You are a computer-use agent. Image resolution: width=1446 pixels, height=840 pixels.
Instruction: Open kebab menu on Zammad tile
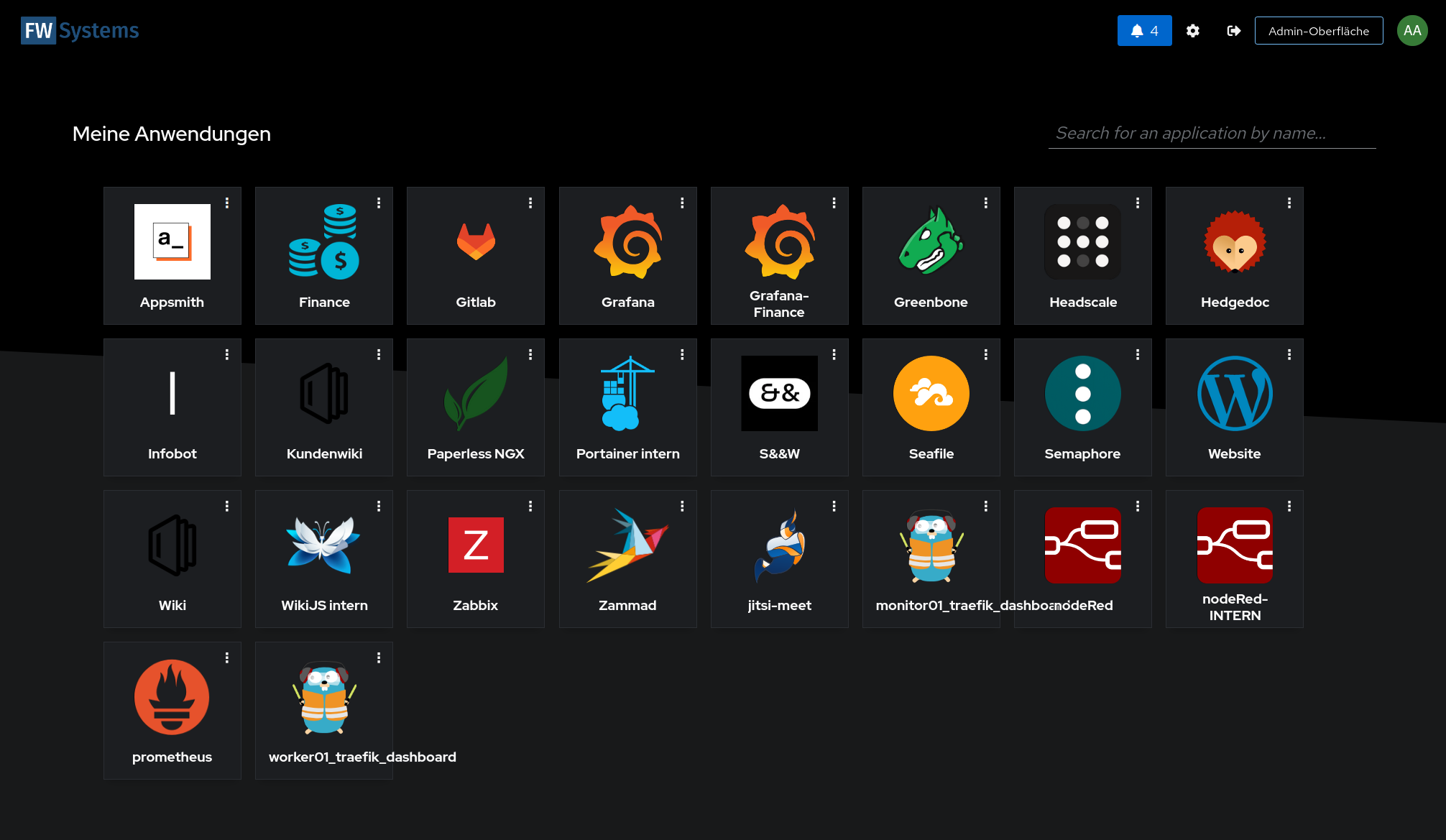click(682, 507)
